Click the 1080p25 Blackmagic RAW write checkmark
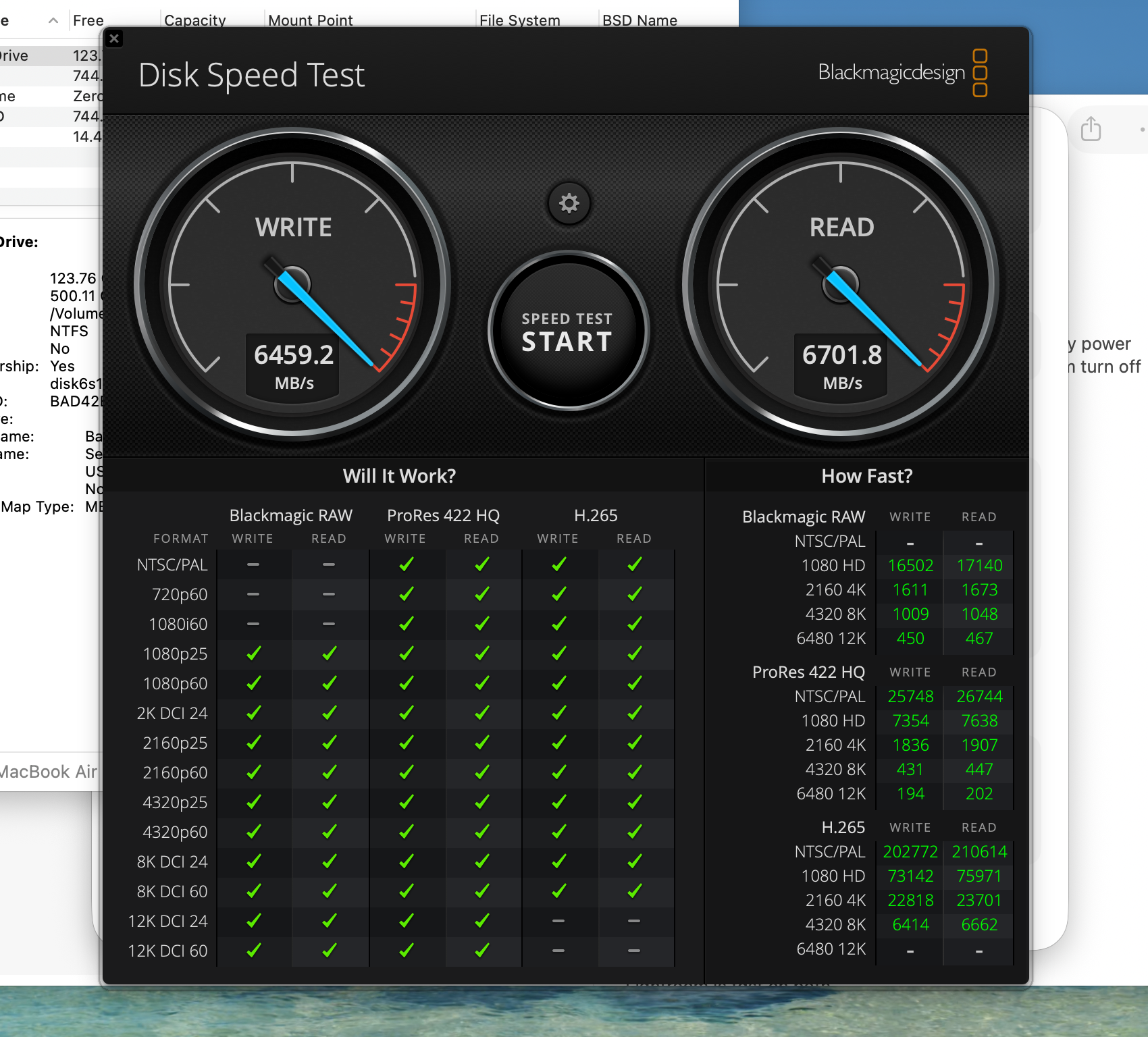The image size is (1148, 1037). click(x=253, y=654)
